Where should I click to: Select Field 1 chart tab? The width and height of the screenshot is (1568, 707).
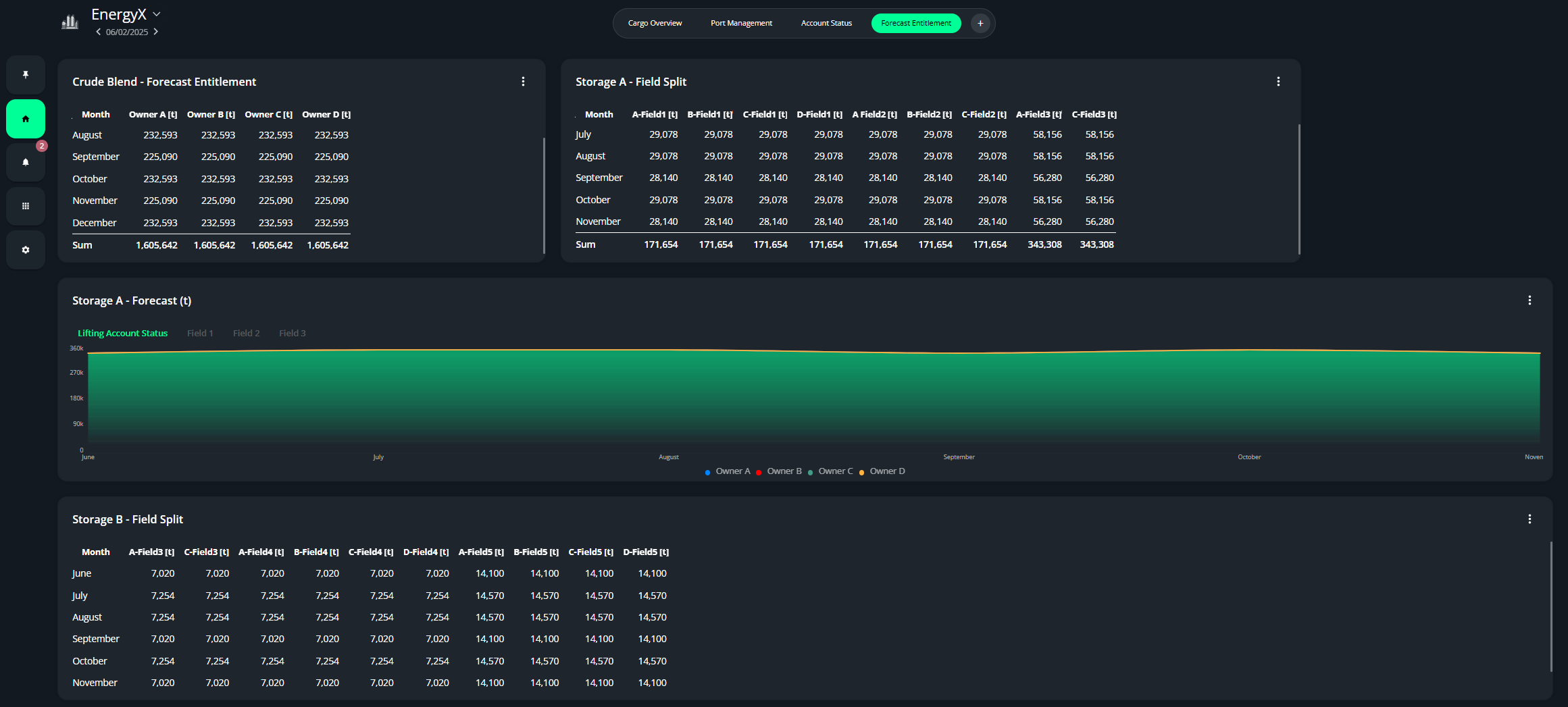pyautogui.click(x=200, y=333)
